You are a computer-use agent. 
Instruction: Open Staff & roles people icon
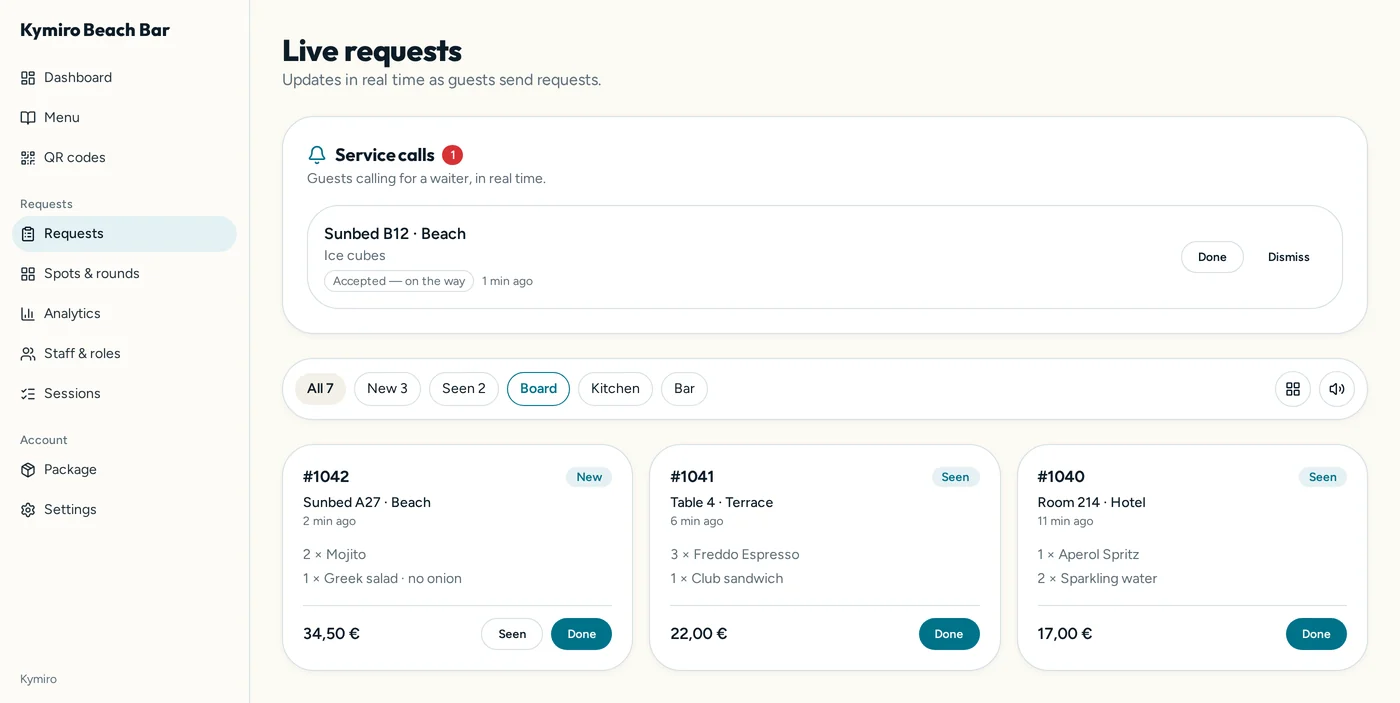click(28, 354)
